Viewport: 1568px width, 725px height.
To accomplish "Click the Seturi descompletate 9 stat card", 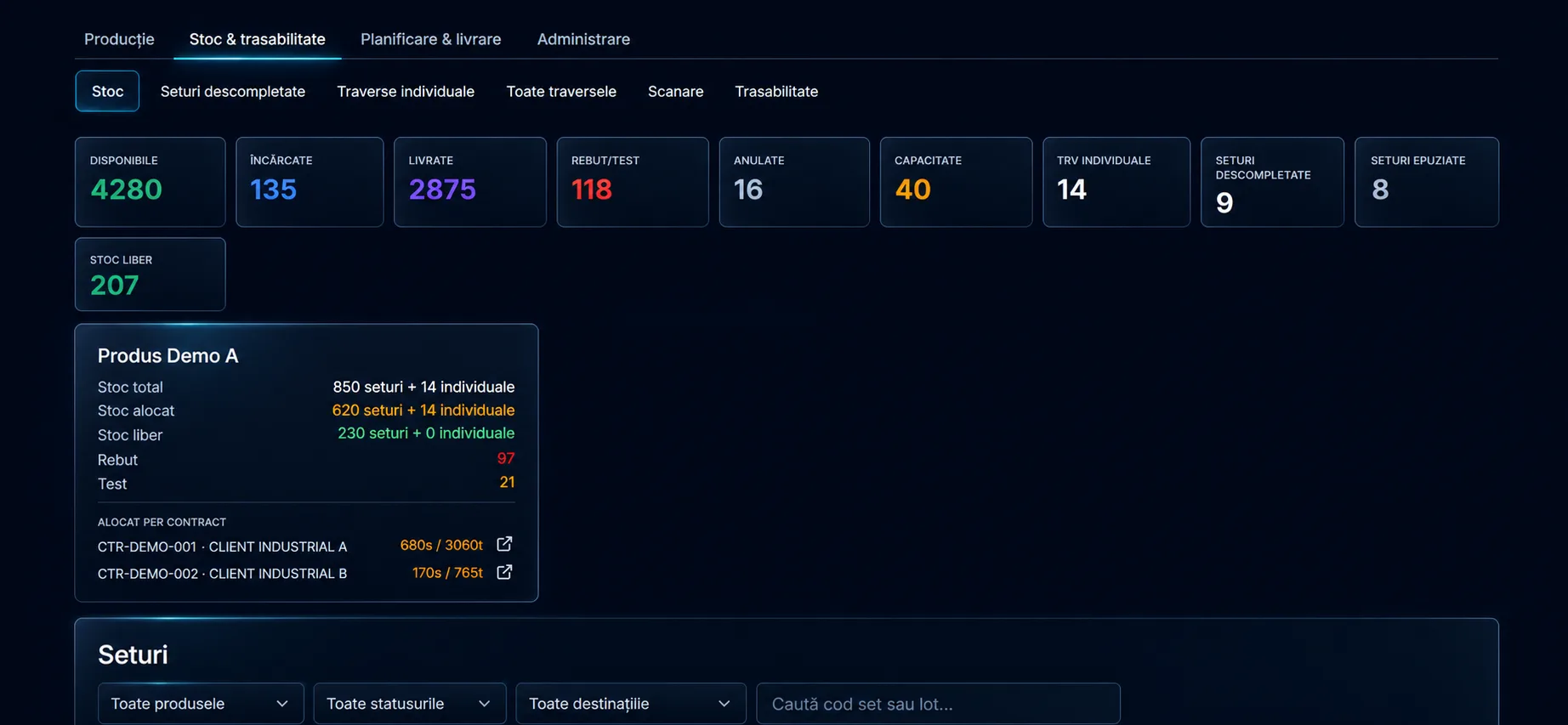I will [1272, 182].
